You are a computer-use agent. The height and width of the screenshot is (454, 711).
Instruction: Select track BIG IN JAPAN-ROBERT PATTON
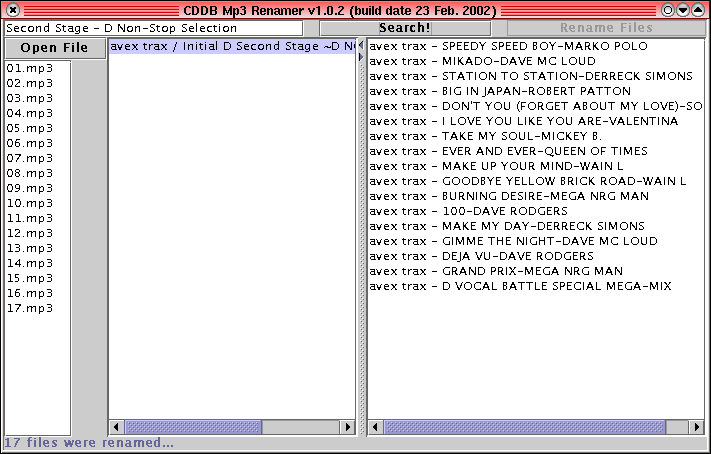pyautogui.click(x=536, y=91)
